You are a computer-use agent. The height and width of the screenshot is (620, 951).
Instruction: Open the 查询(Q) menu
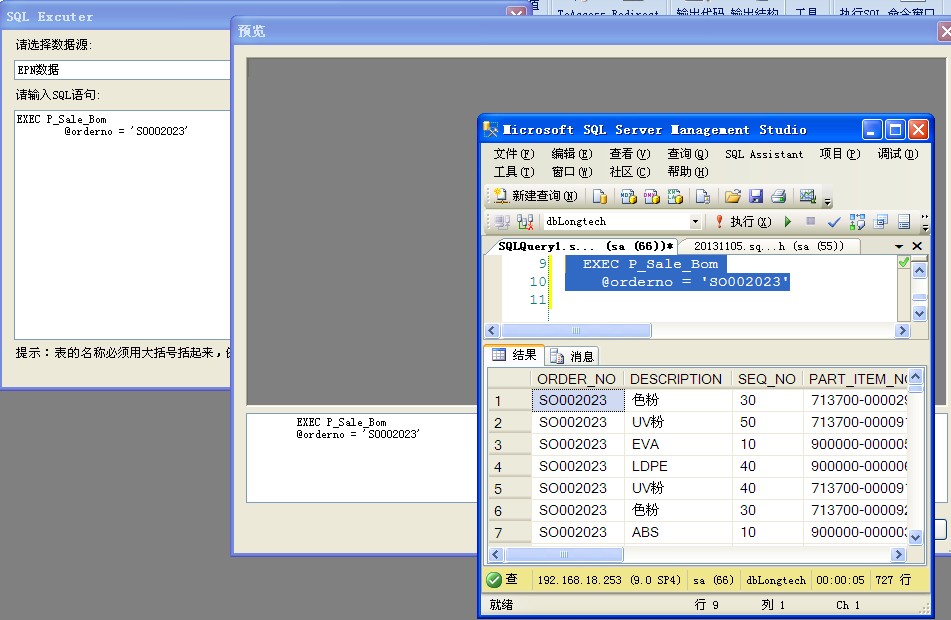[688, 154]
